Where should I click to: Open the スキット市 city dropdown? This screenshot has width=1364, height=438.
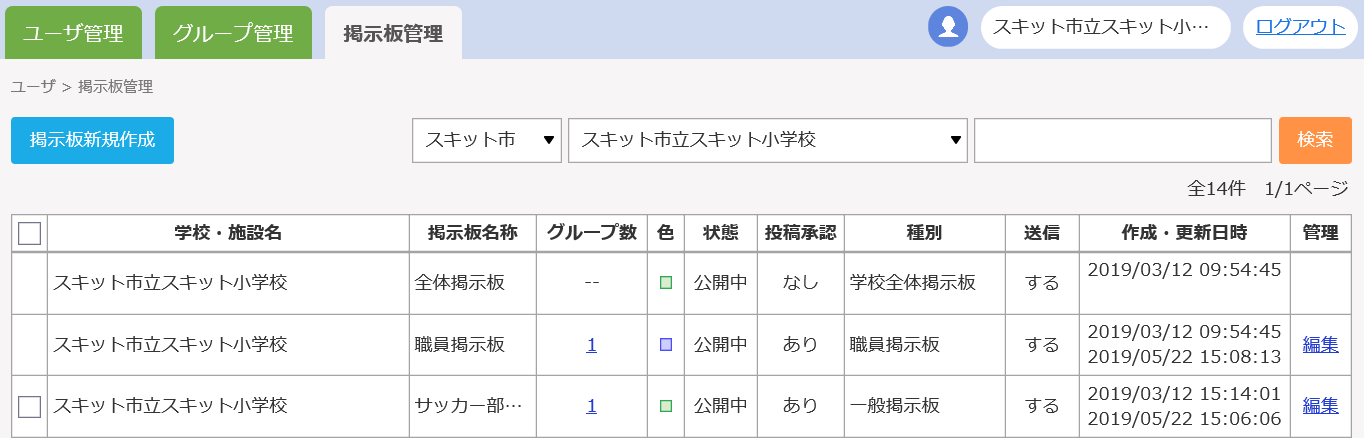488,140
